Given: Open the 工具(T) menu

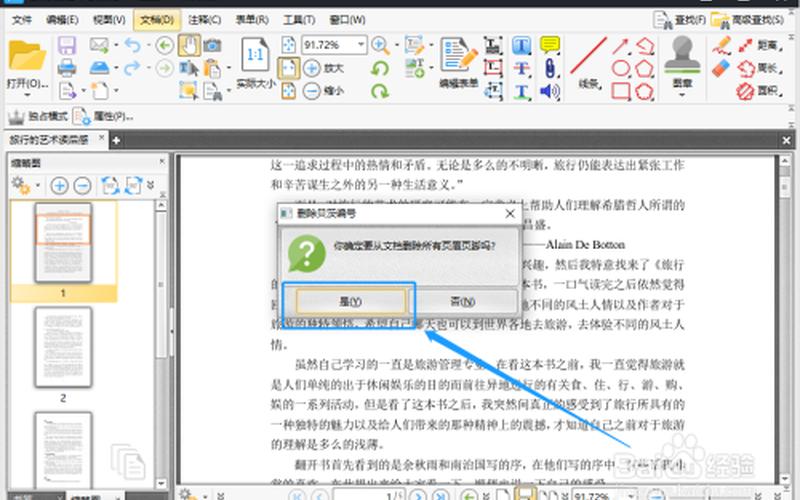Looking at the screenshot, I should coord(299,20).
